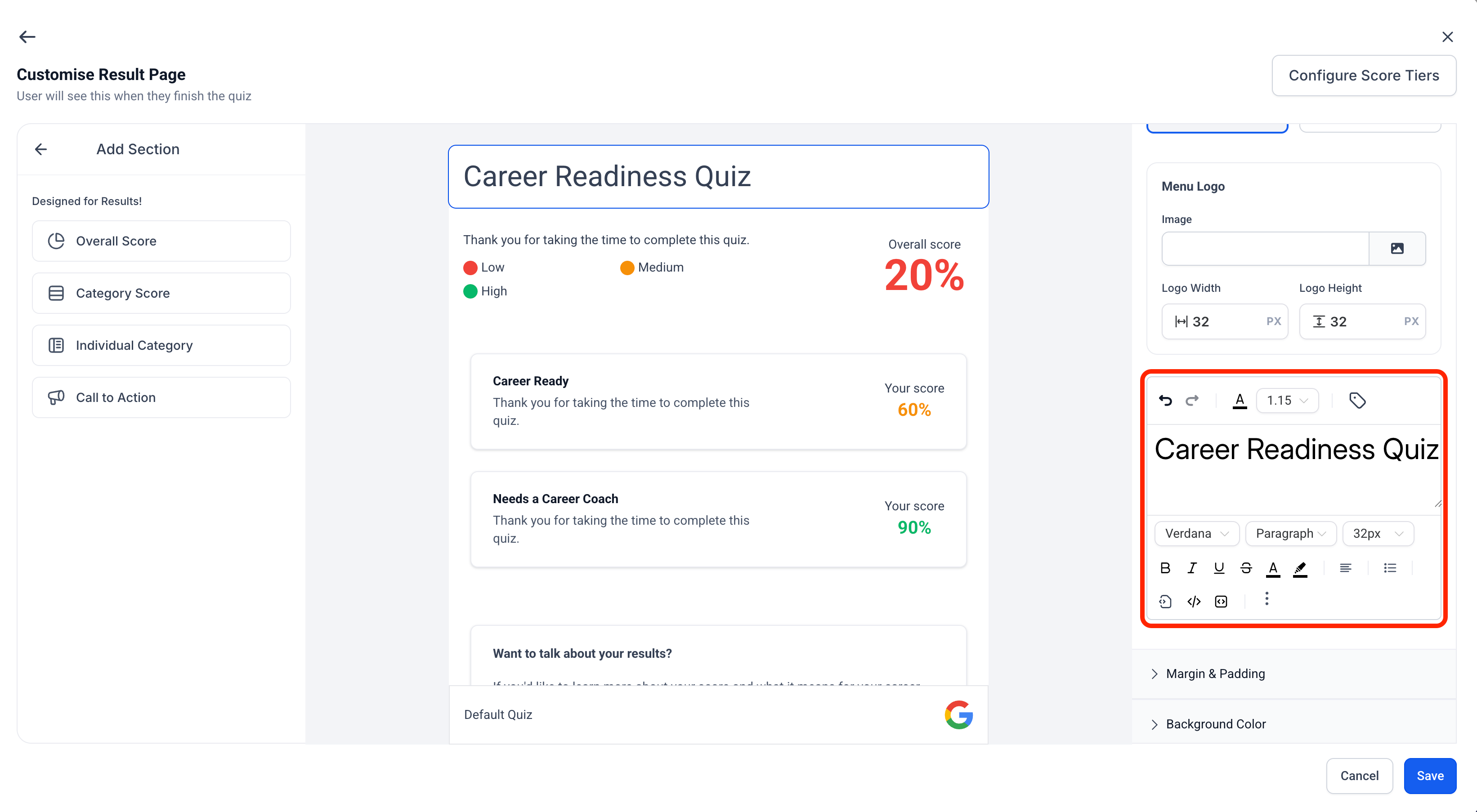Click the Save button

[1430, 775]
